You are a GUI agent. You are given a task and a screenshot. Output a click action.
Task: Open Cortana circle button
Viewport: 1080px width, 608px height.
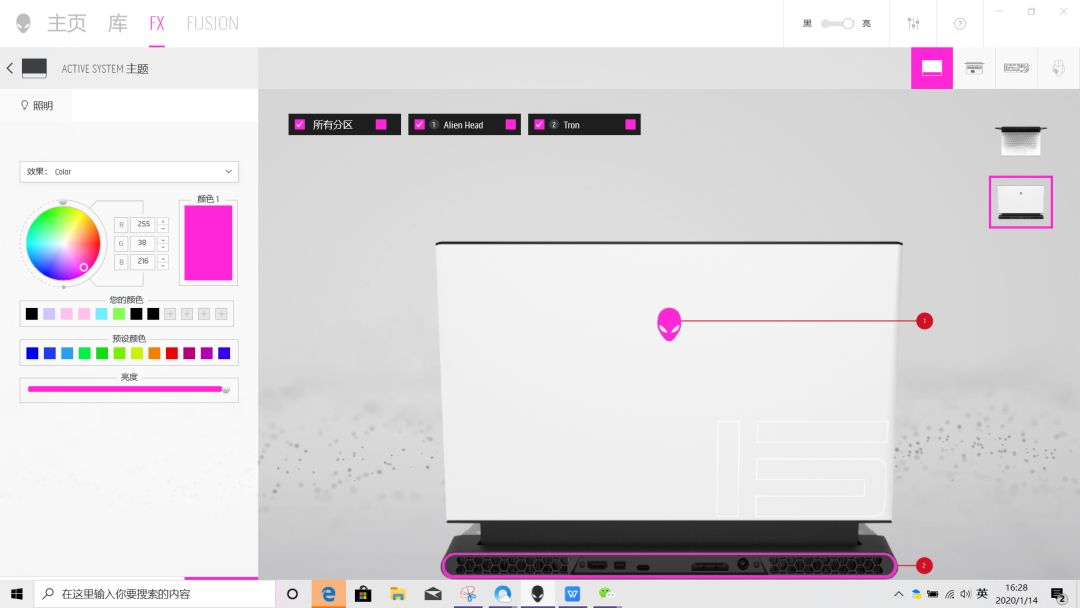point(293,594)
